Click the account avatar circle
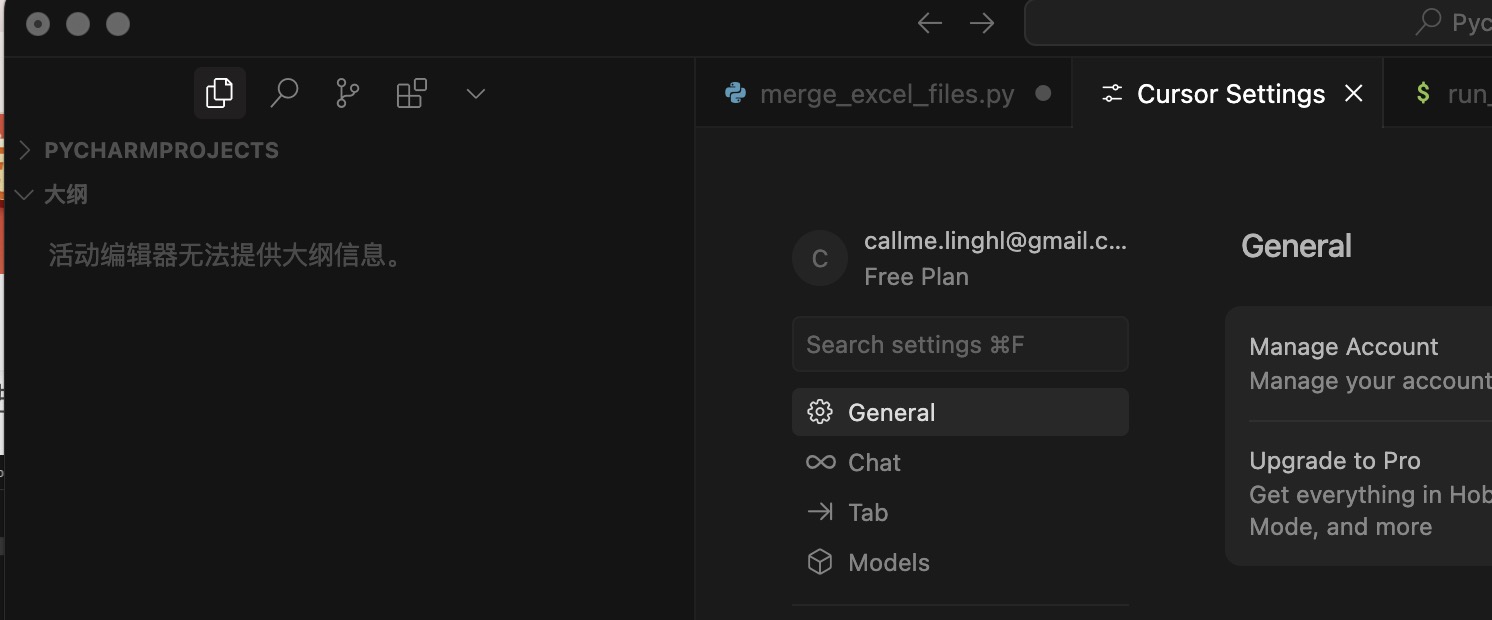 click(820, 258)
